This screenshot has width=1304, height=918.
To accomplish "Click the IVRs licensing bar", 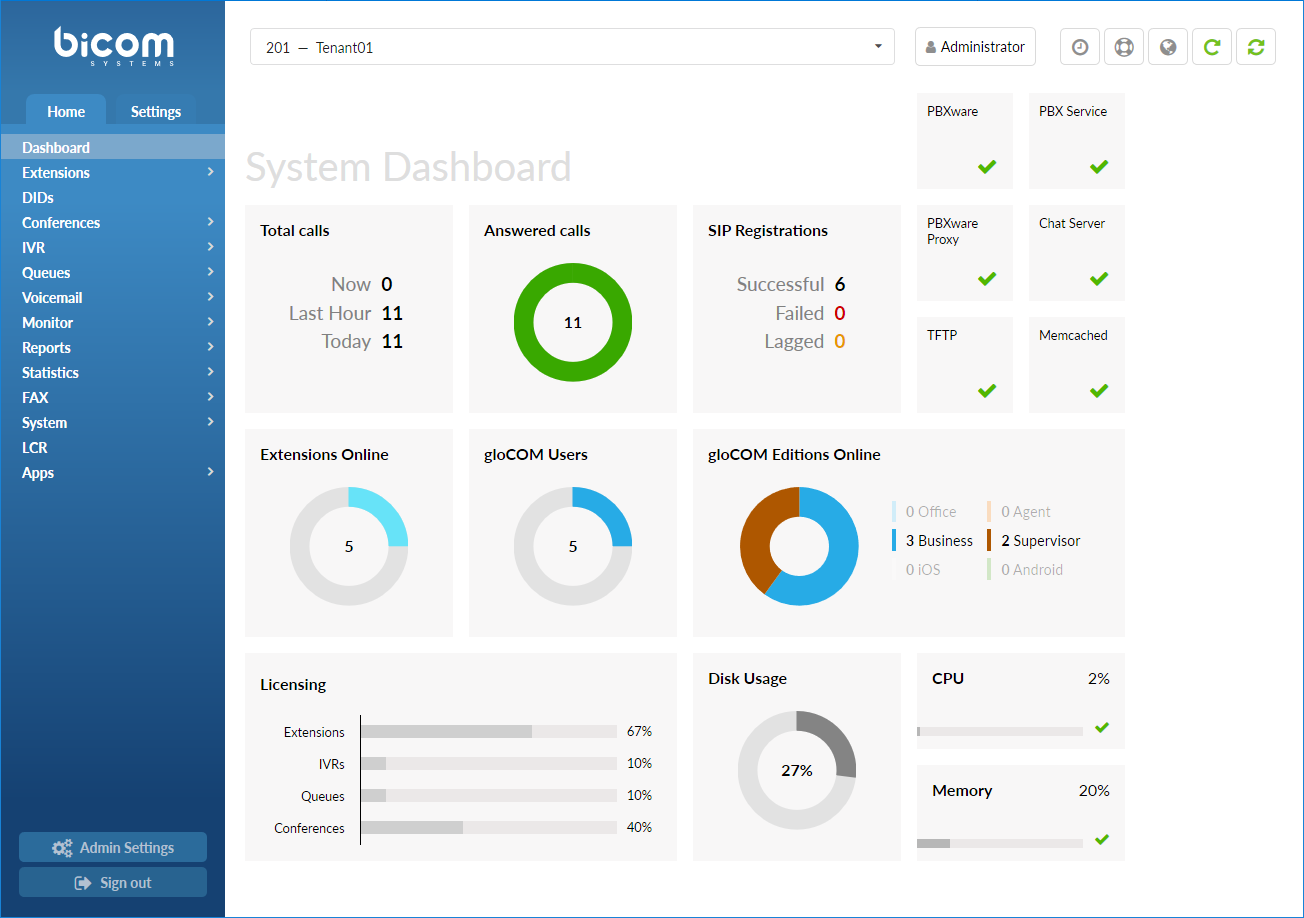I will click(x=489, y=764).
